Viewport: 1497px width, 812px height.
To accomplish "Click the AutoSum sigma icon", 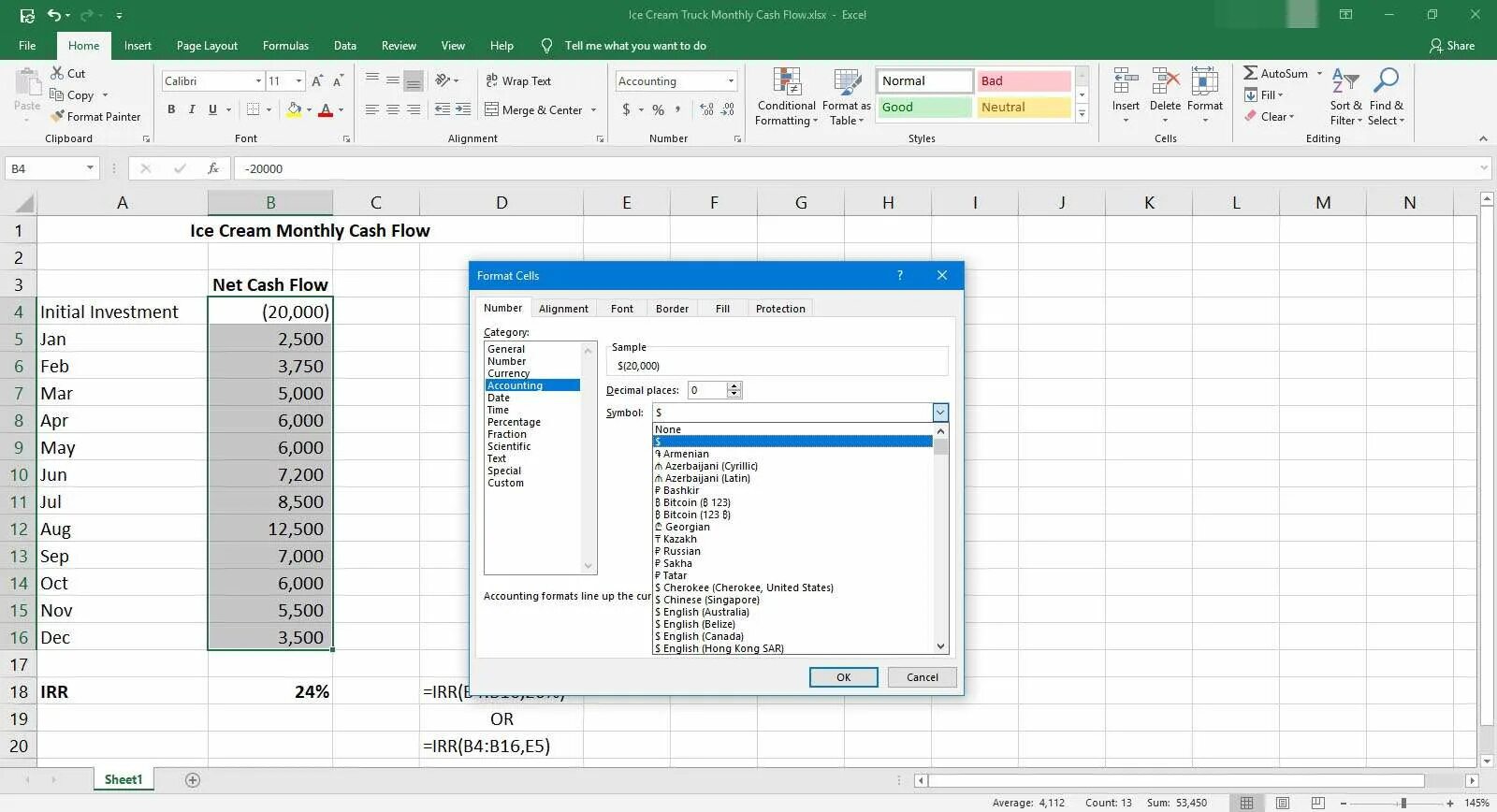I will click(1250, 73).
